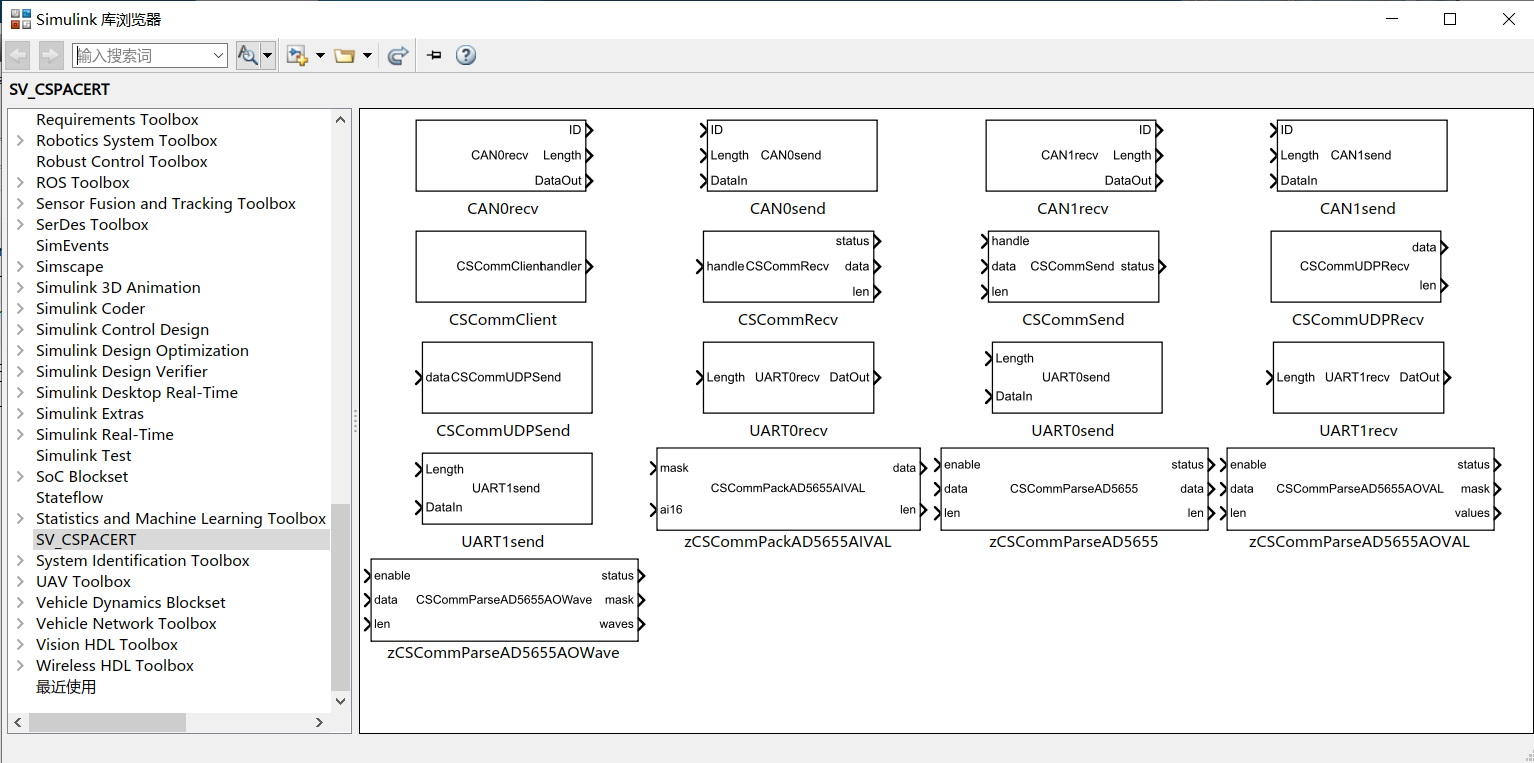Select the CSCommUDPRecv block
The image size is (1534, 763).
(1358, 267)
